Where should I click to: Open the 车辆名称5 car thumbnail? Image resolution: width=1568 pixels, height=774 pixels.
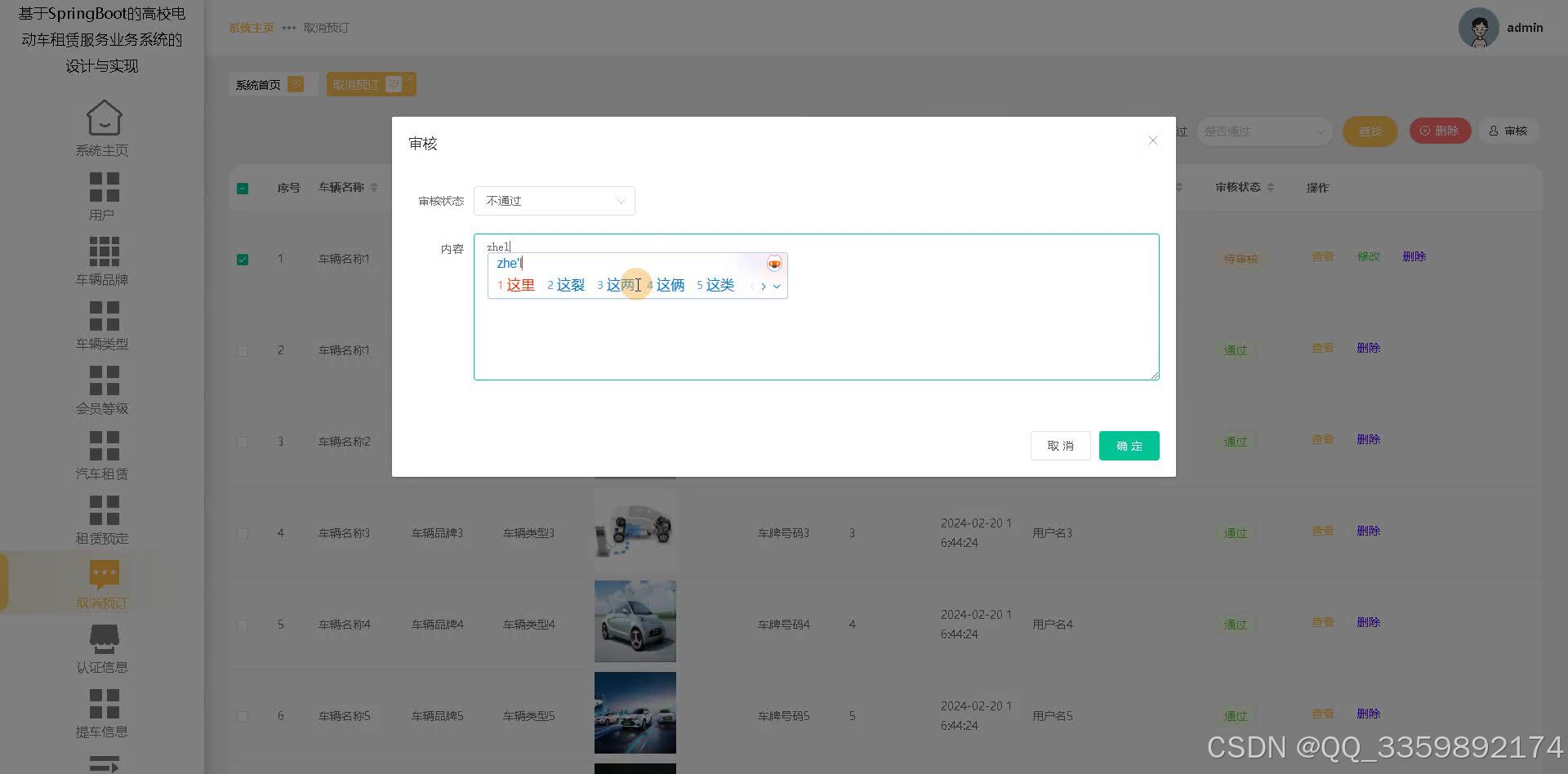[635, 713]
